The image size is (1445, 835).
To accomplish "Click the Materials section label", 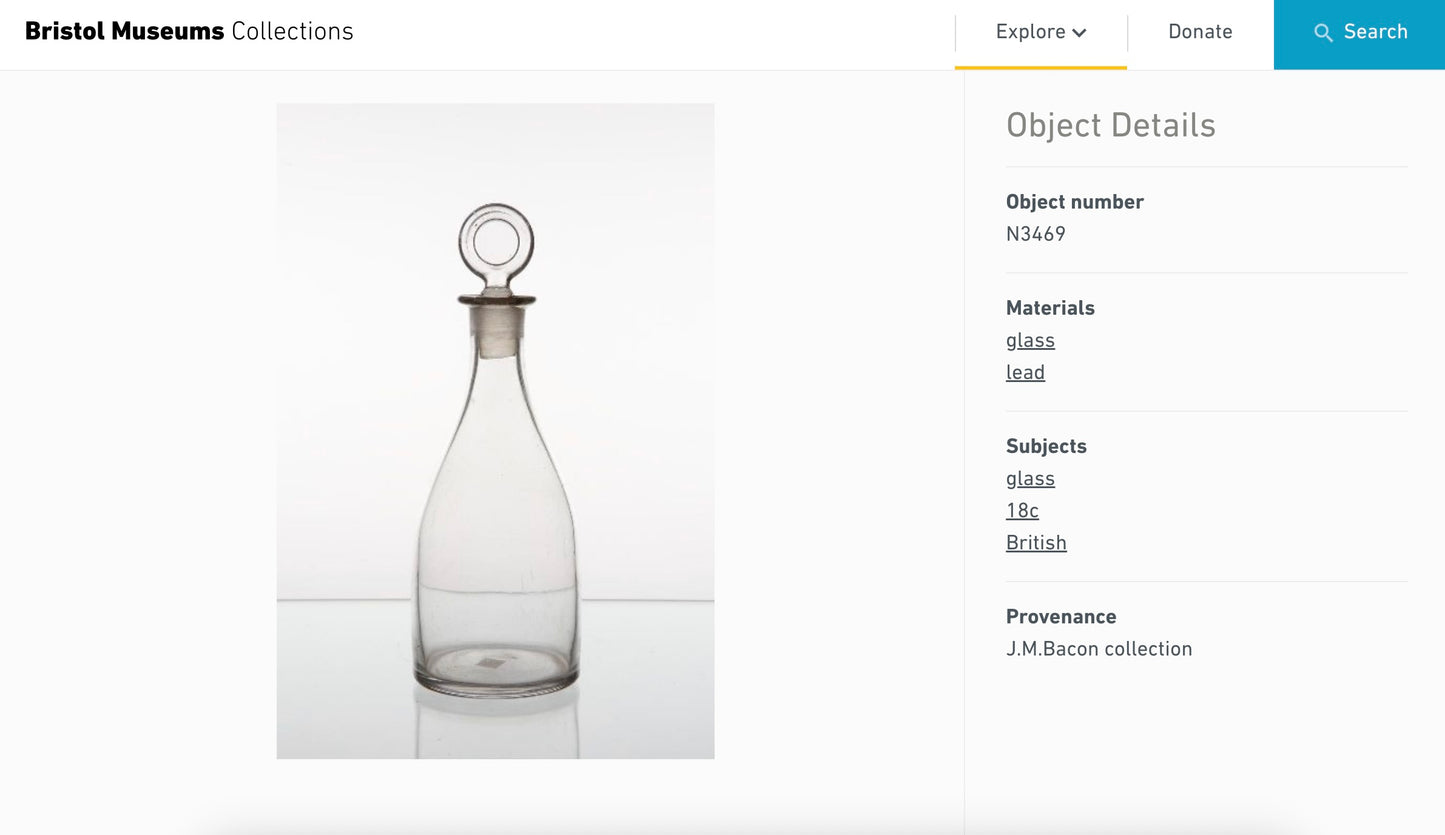I will [1050, 308].
